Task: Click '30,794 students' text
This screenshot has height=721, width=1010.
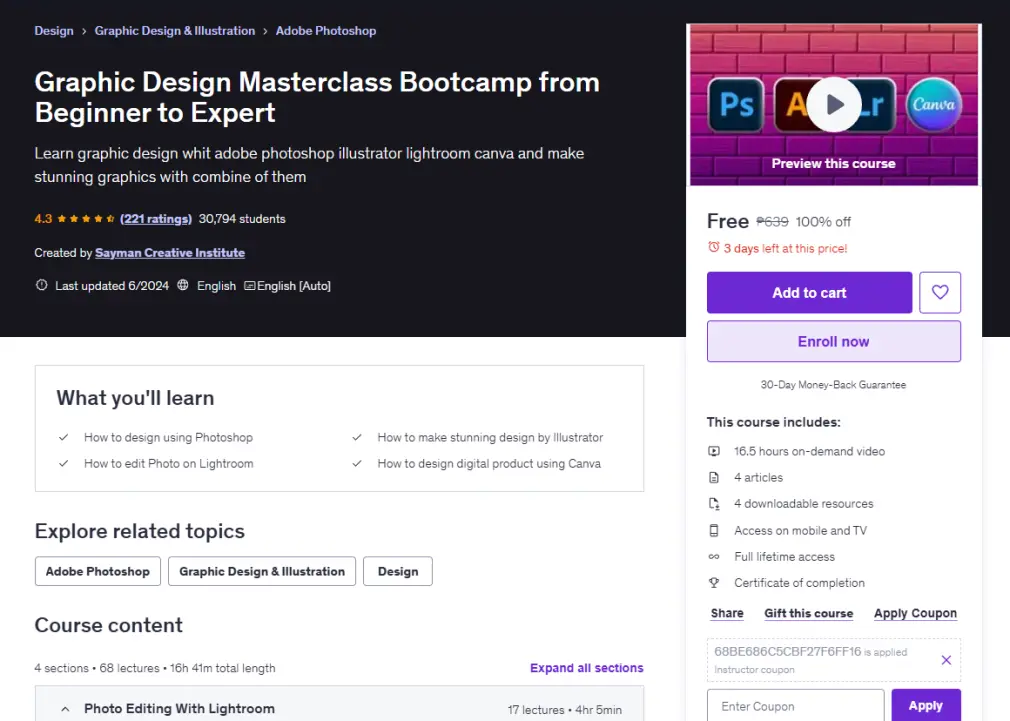Action: (242, 219)
